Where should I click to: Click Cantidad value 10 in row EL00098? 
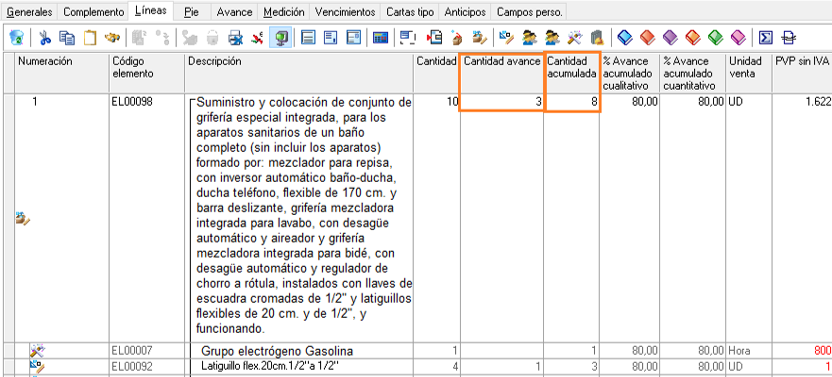click(x=453, y=102)
